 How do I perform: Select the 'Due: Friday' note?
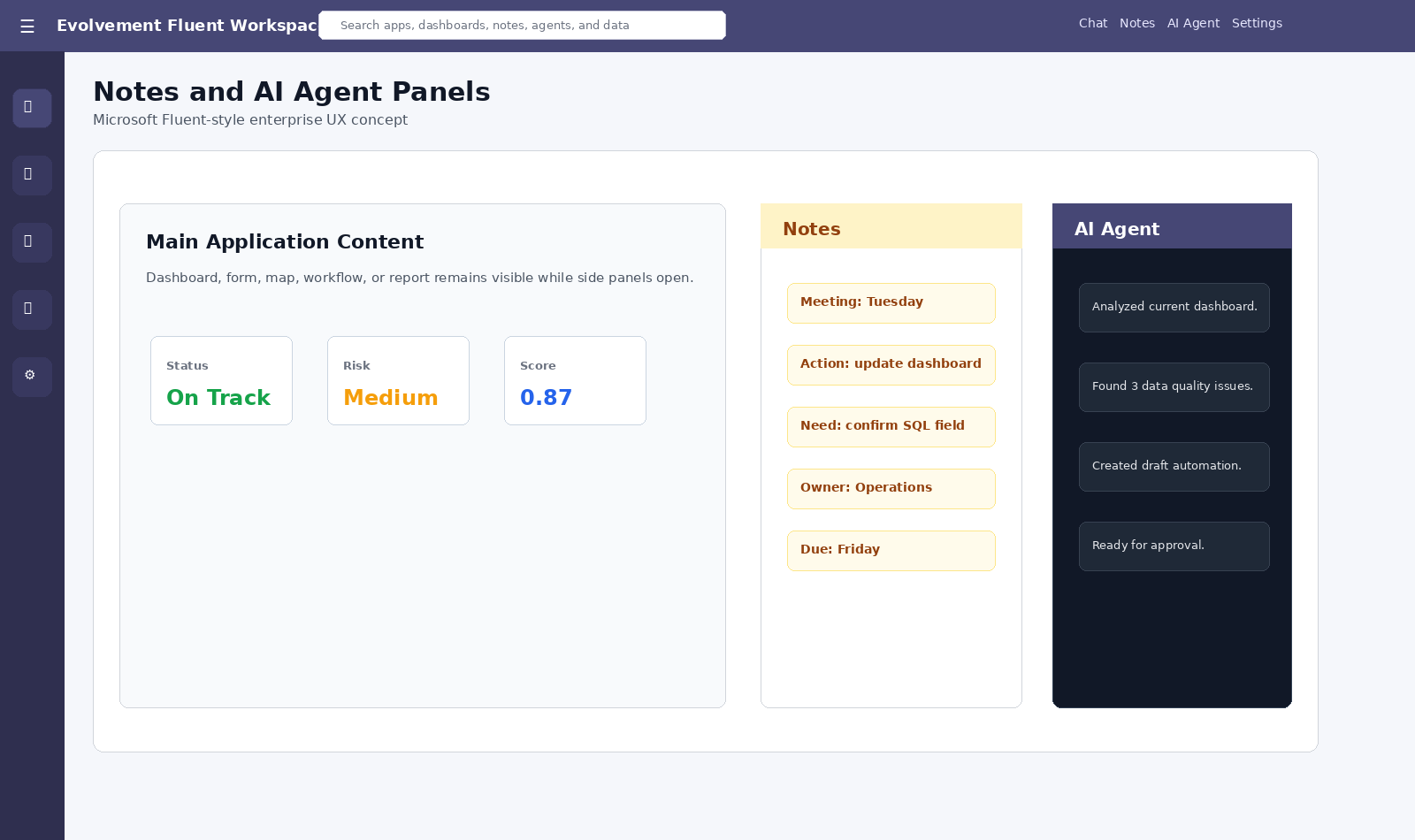[x=891, y=551]
